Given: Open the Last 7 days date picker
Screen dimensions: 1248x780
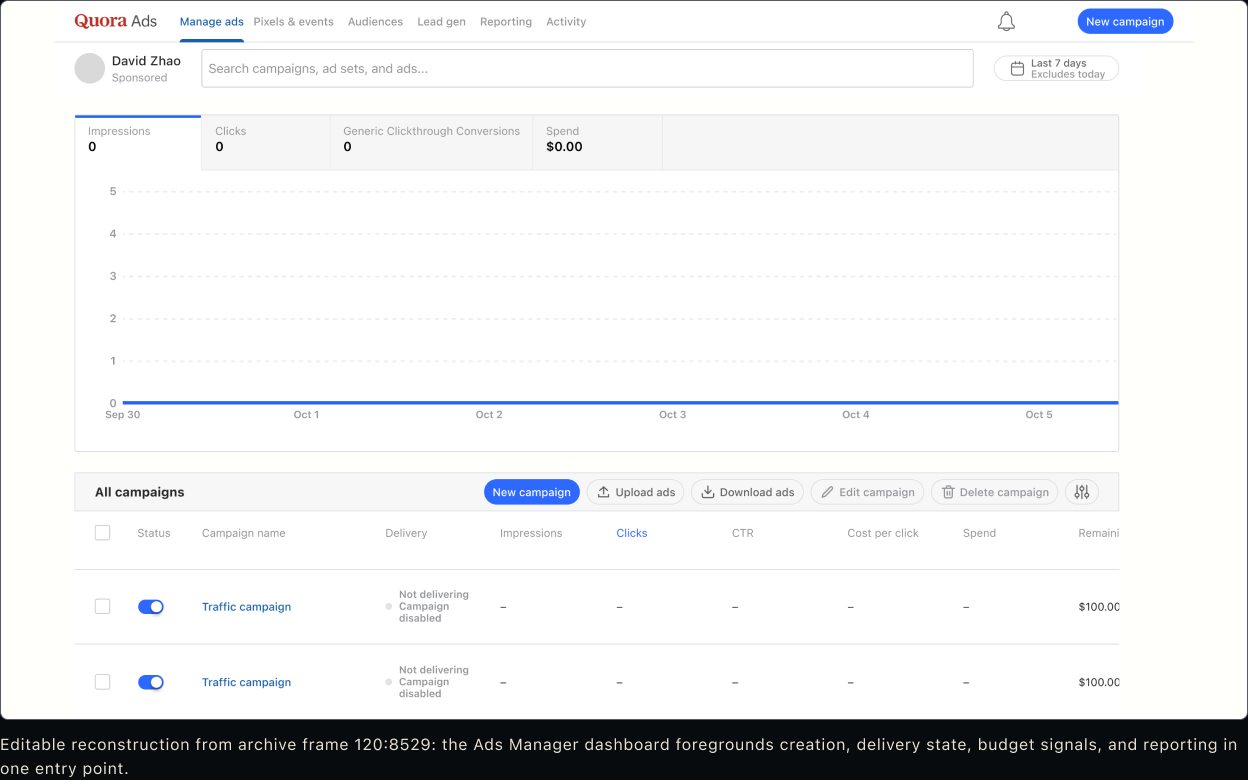Looking at the screenshot, I should tap(1056, 69).
